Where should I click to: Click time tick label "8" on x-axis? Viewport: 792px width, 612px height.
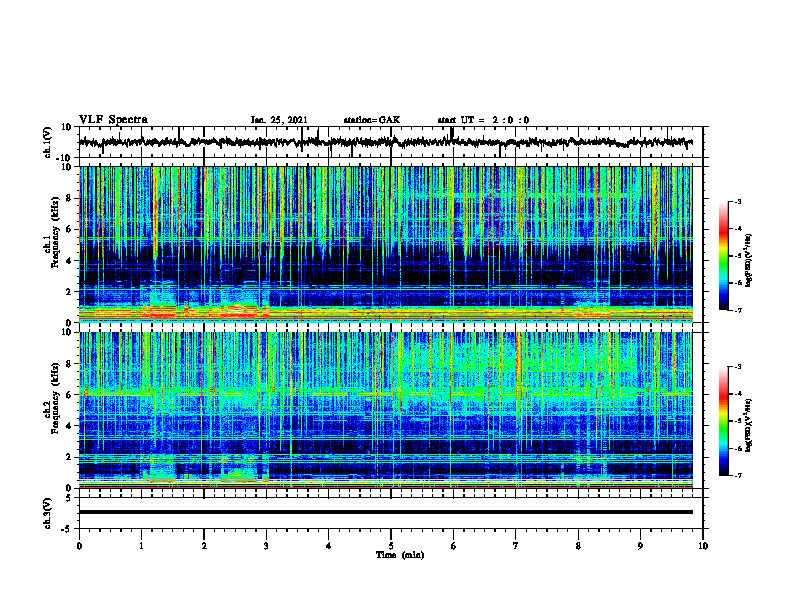pyautogui.click(x=578, y=546)
